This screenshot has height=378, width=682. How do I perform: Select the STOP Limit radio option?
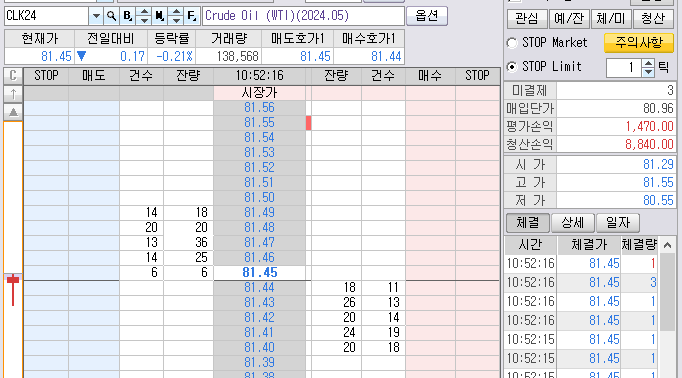(512, 67)
